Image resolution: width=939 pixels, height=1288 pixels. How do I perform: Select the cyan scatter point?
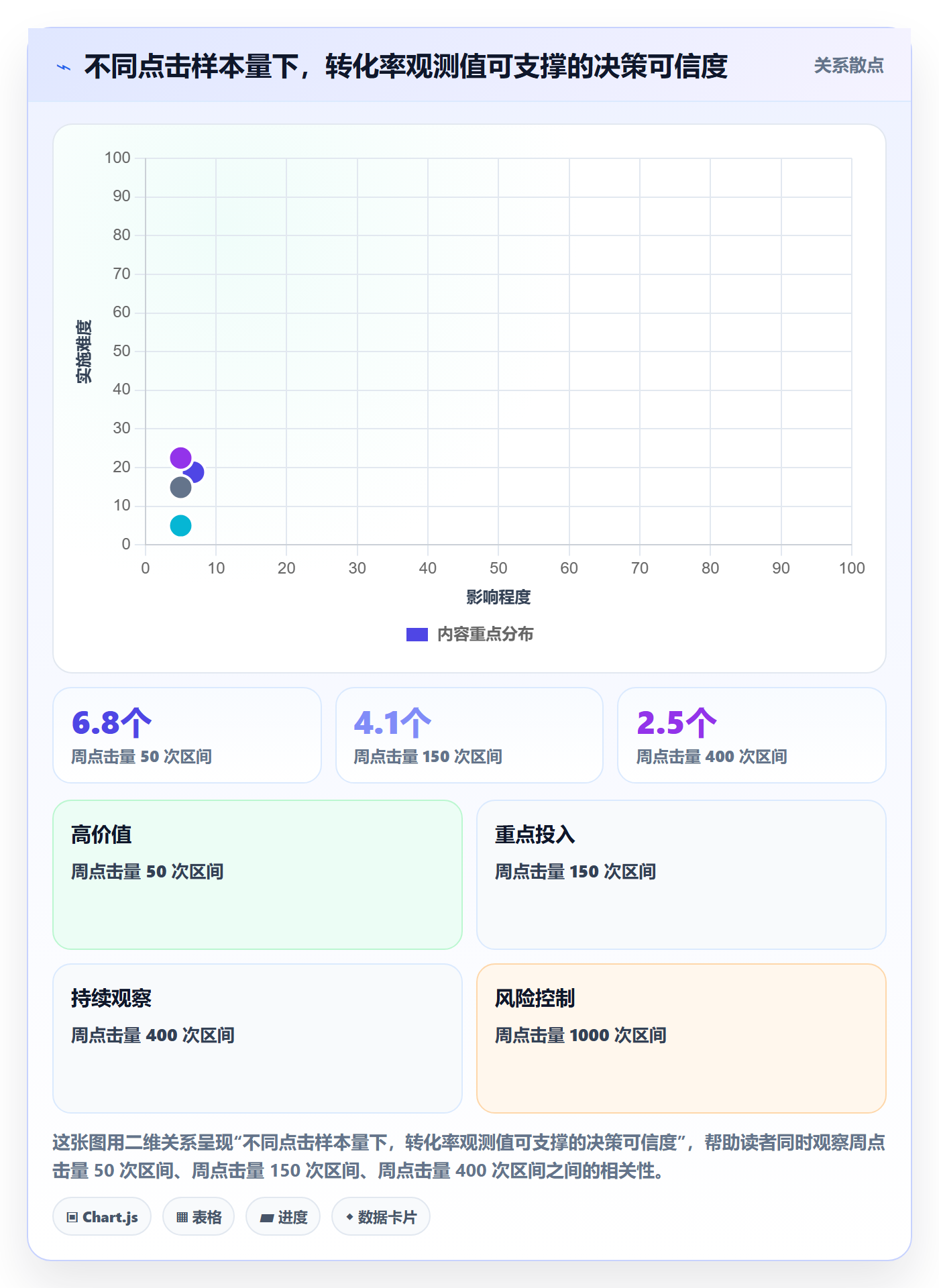(180, 525)
